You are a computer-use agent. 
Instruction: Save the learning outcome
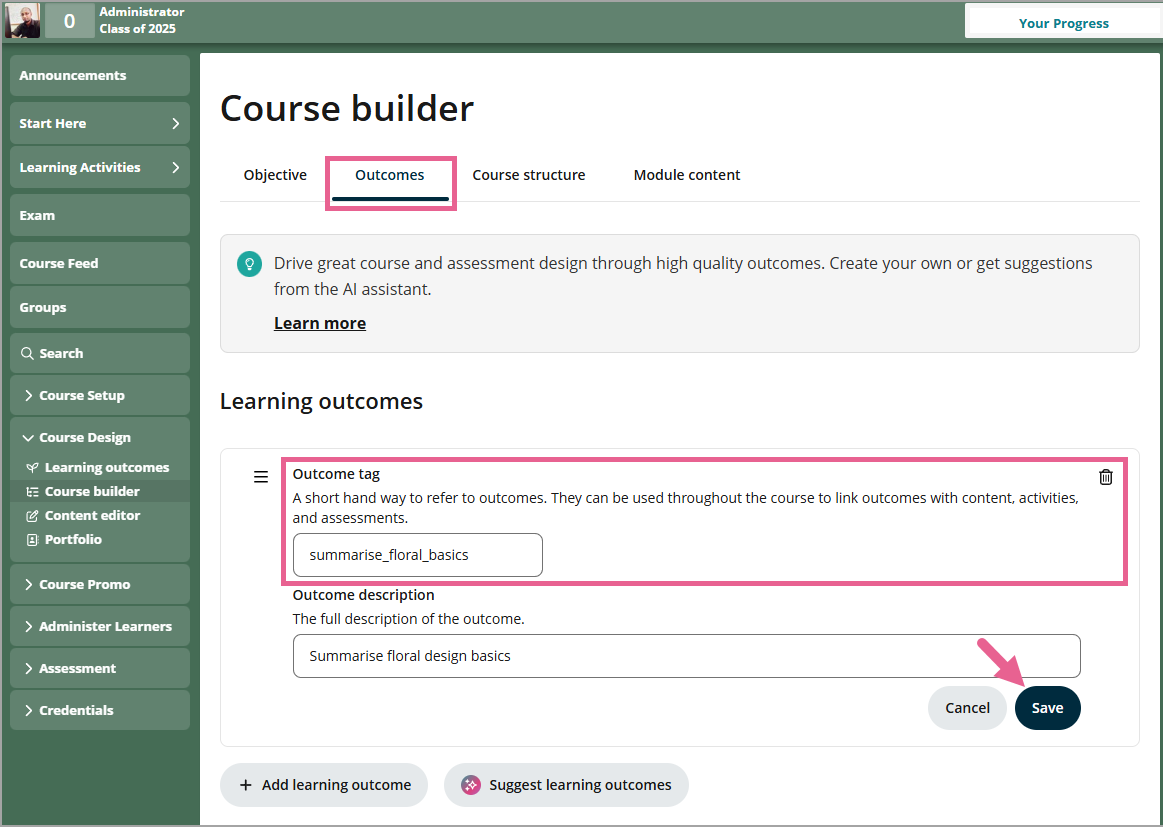click(1047, 708)
